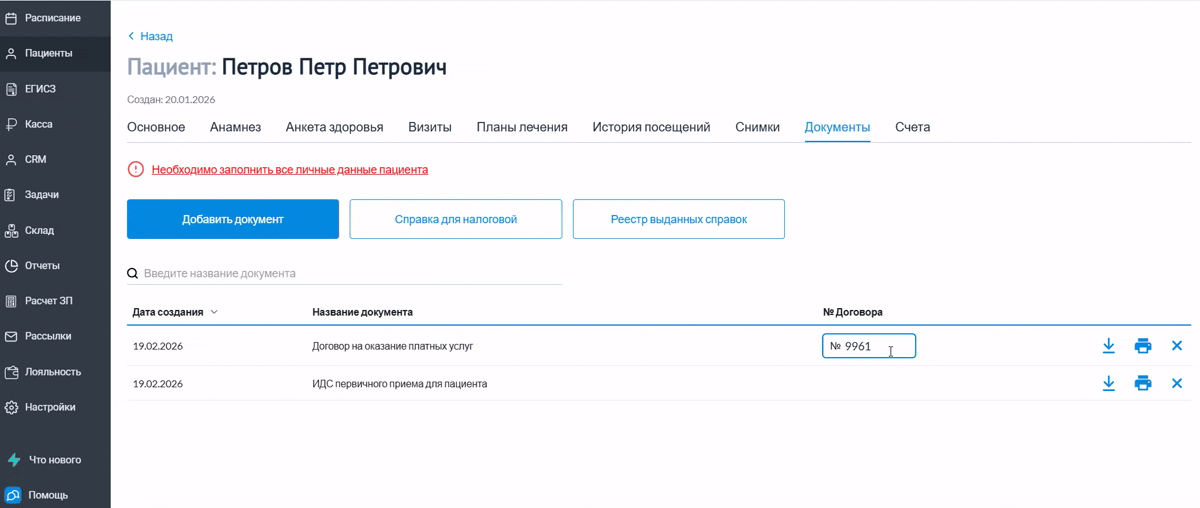The height and width of the screenshot is (508, 1200).
Task: Switch to the Снимки tab
Action: point(757,127)
